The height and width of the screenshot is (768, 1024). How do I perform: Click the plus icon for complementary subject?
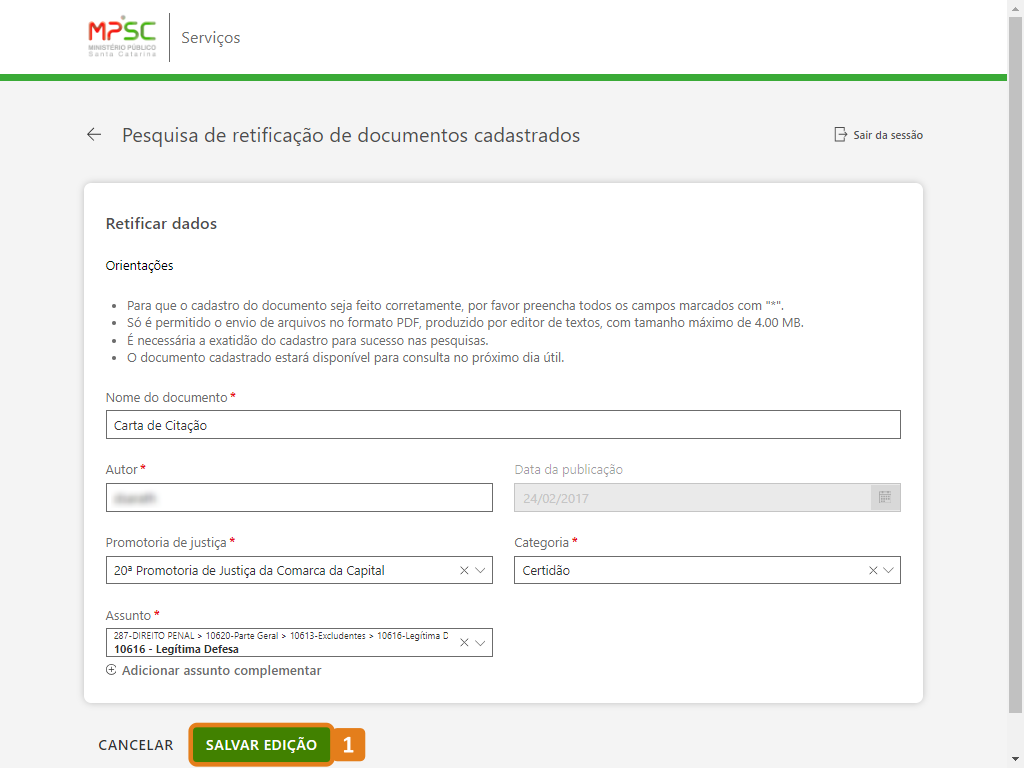111,670
